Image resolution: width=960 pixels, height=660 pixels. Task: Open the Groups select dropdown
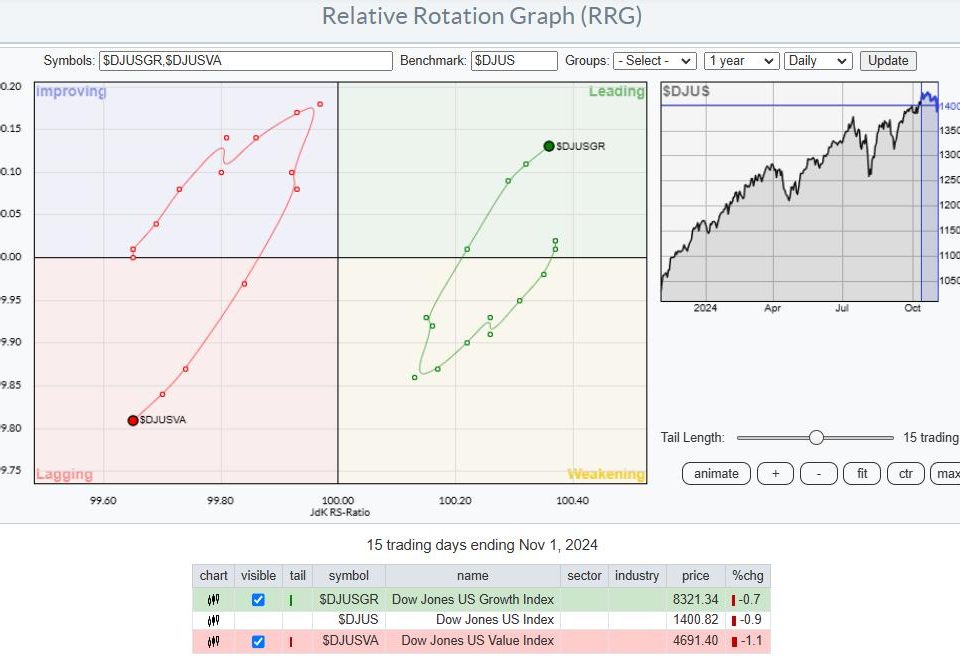(655, 61)
